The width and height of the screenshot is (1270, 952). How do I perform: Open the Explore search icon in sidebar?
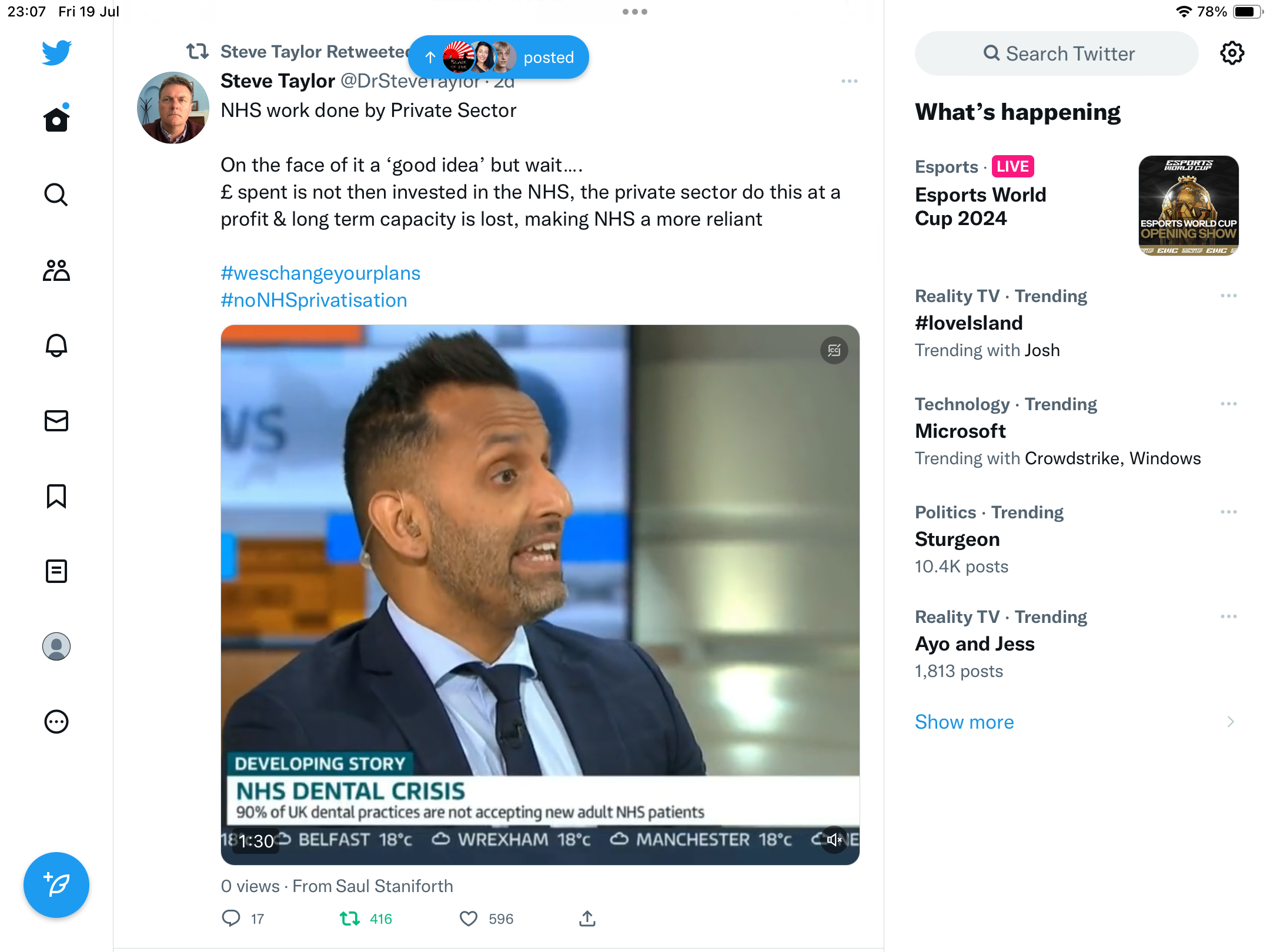click(x=56, y=195)
